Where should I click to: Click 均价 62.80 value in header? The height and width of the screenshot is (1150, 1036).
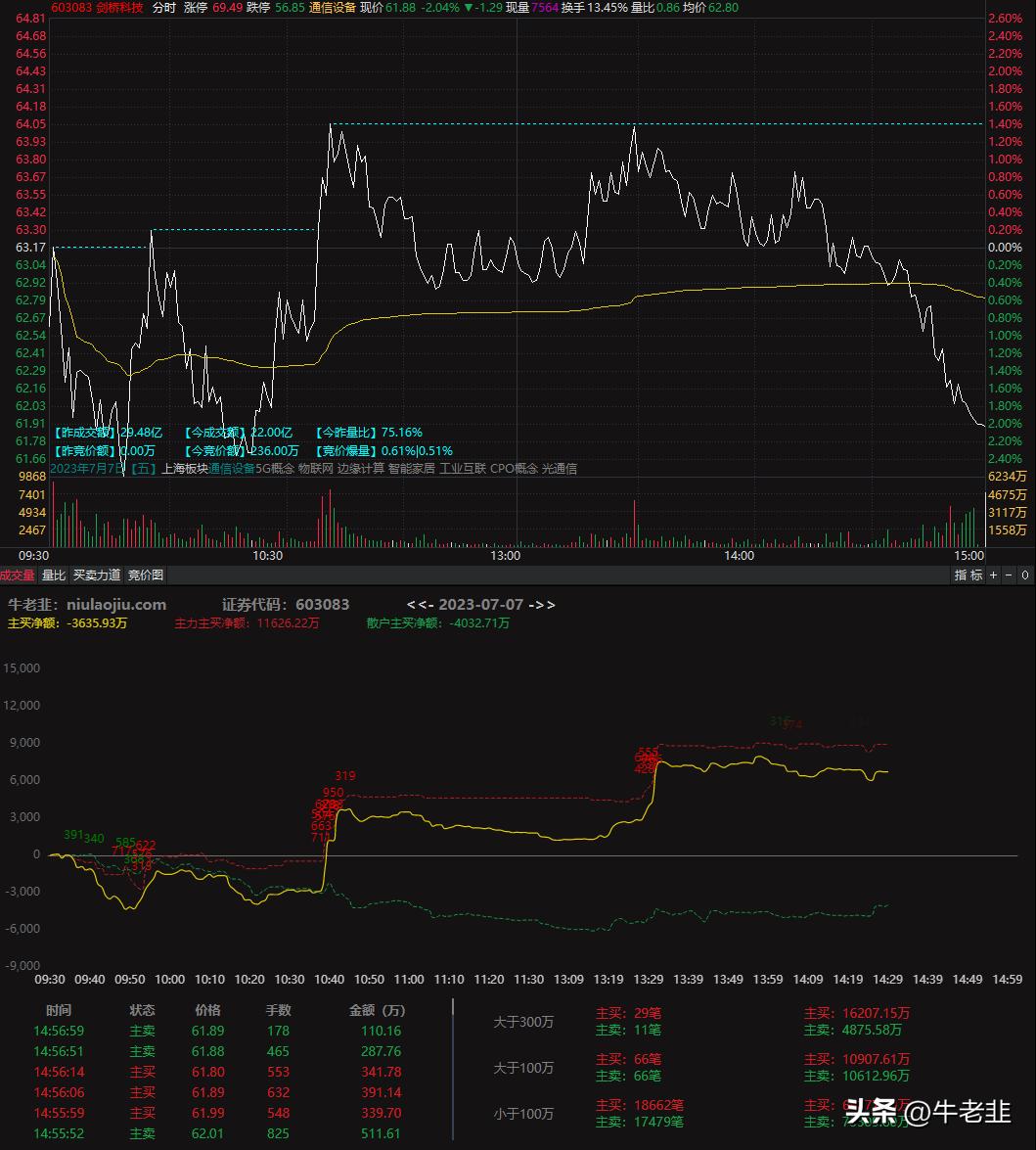coord(710,7)
